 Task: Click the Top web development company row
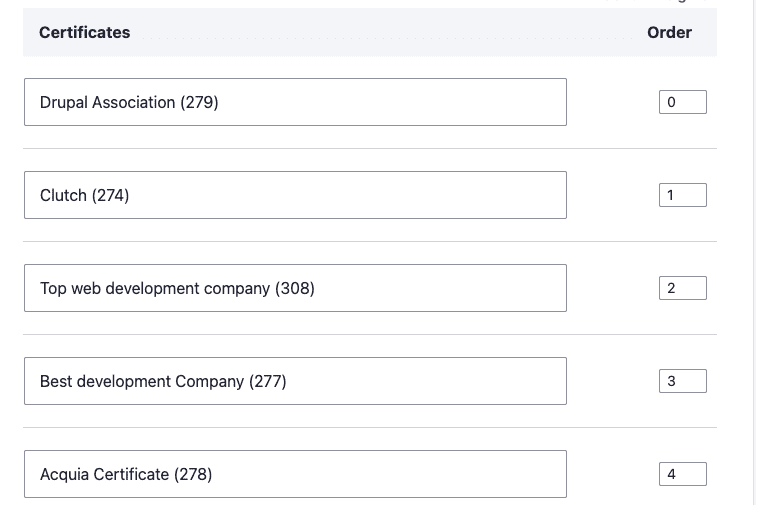[610, 289]
